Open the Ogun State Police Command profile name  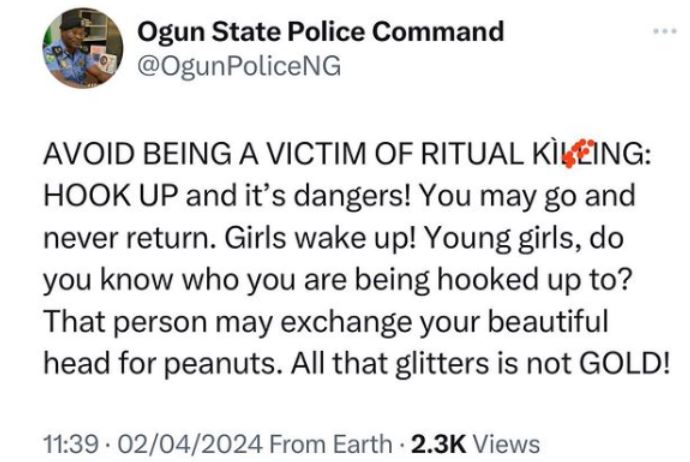tap(320, 32)
